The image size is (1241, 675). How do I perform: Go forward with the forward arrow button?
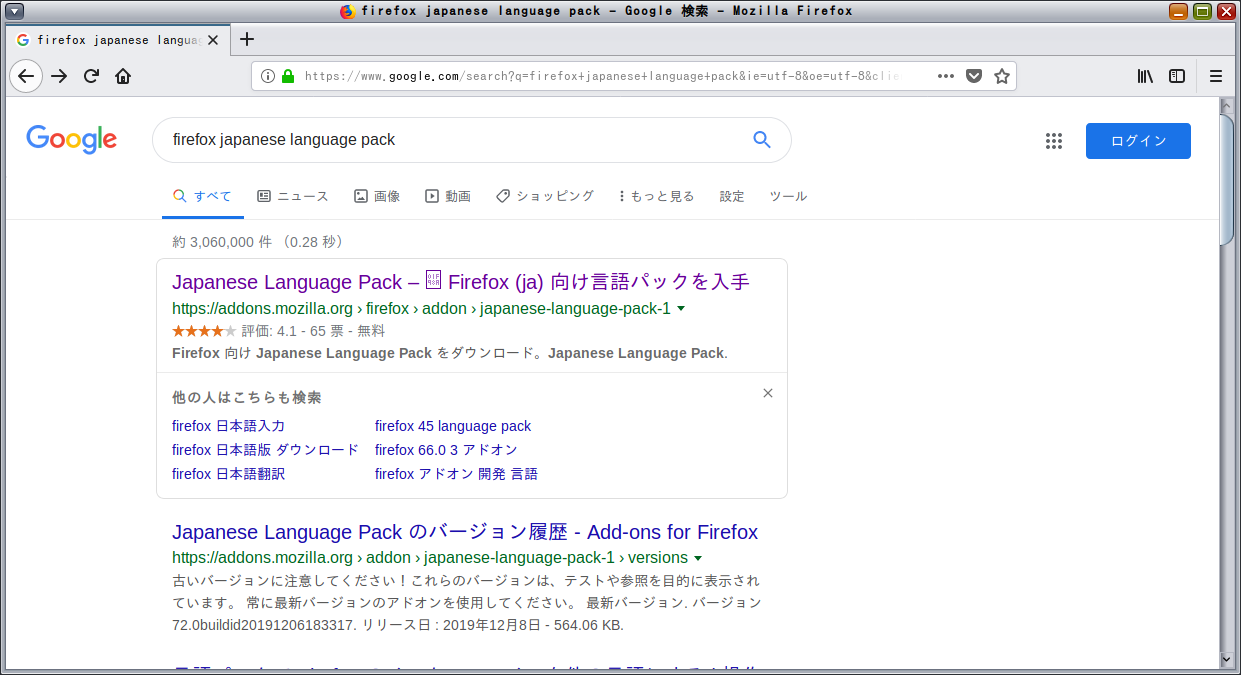[59, 76]
